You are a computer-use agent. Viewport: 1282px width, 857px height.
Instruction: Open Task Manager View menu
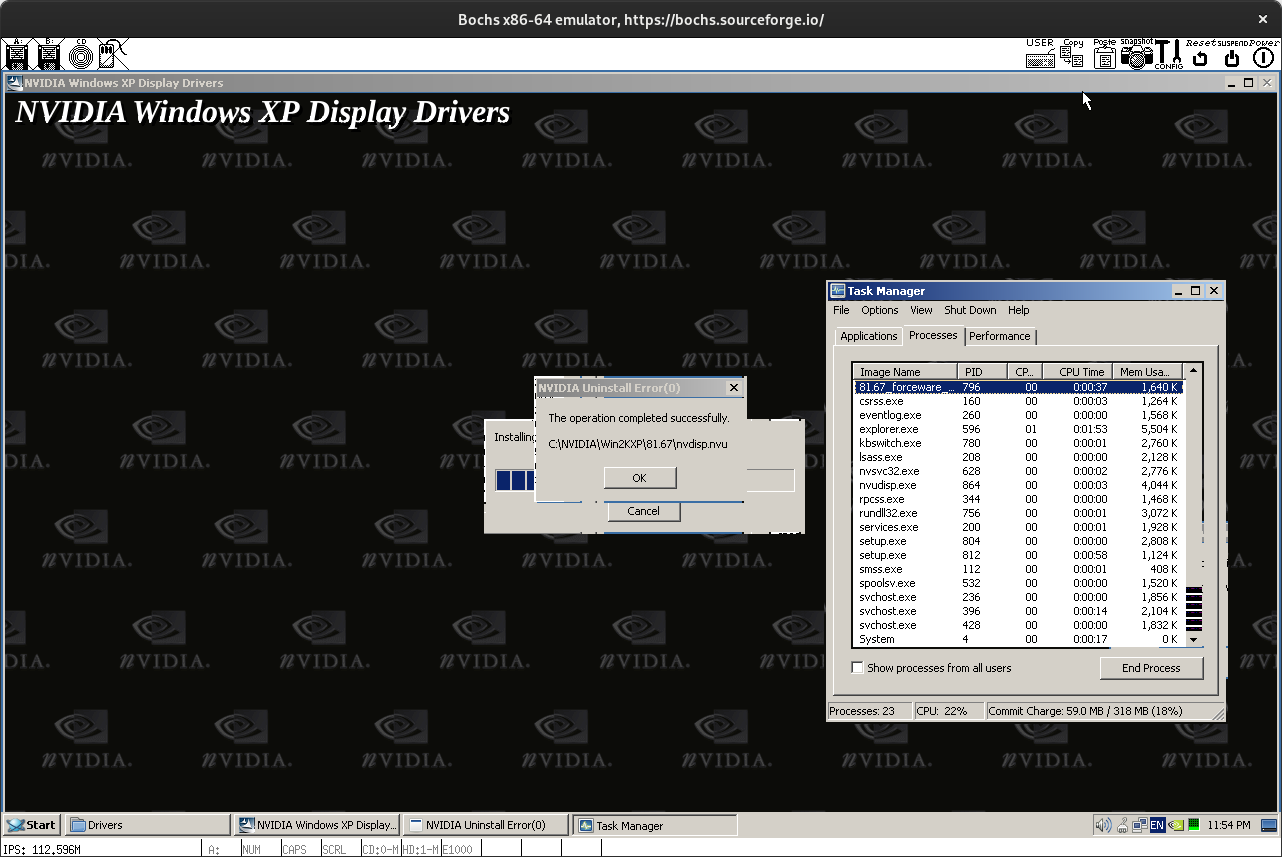pos(921,310)
